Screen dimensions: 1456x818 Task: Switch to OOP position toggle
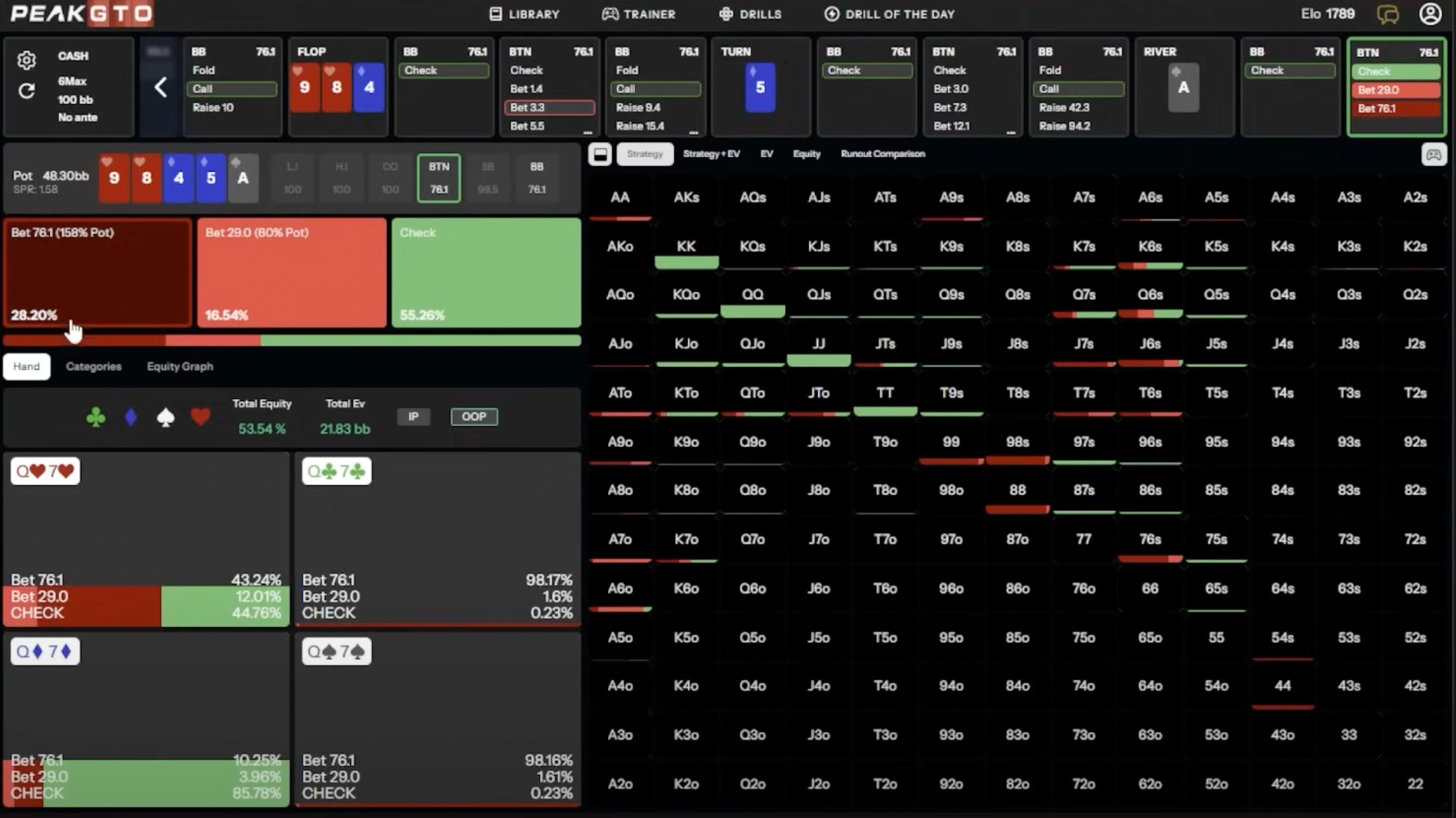point(474,417)
